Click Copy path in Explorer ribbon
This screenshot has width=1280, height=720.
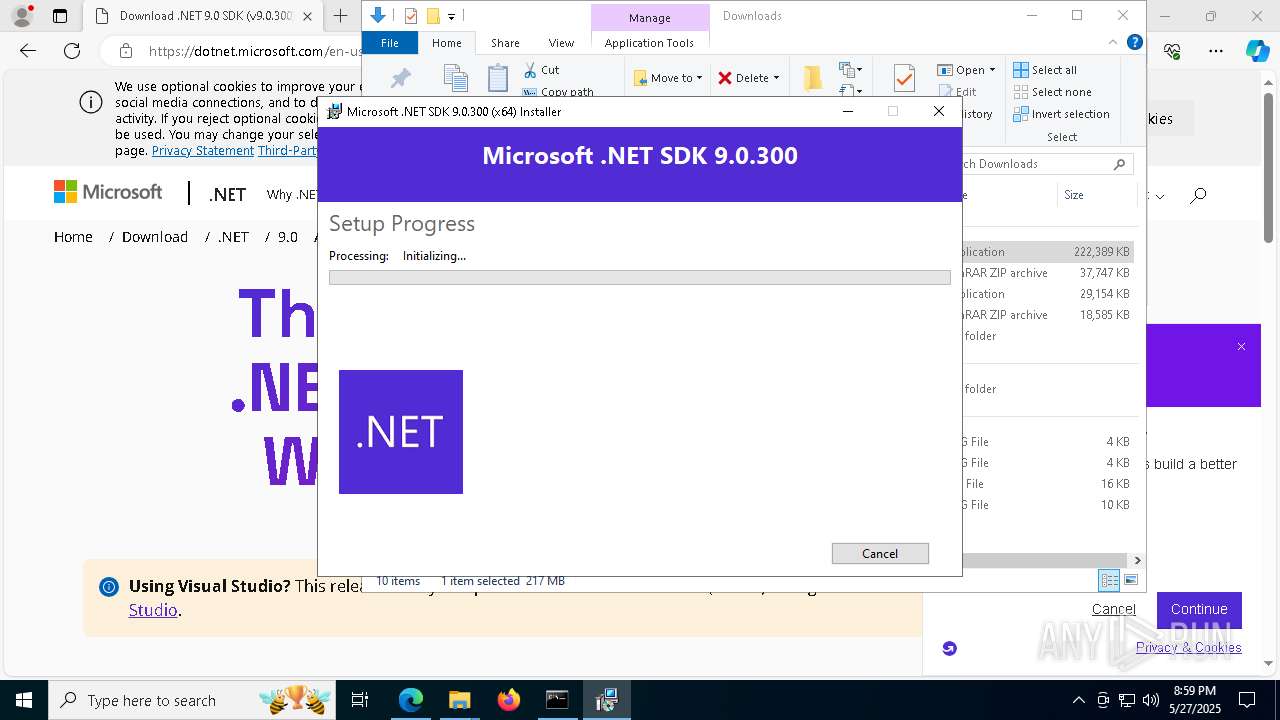(x=558, y=92)
